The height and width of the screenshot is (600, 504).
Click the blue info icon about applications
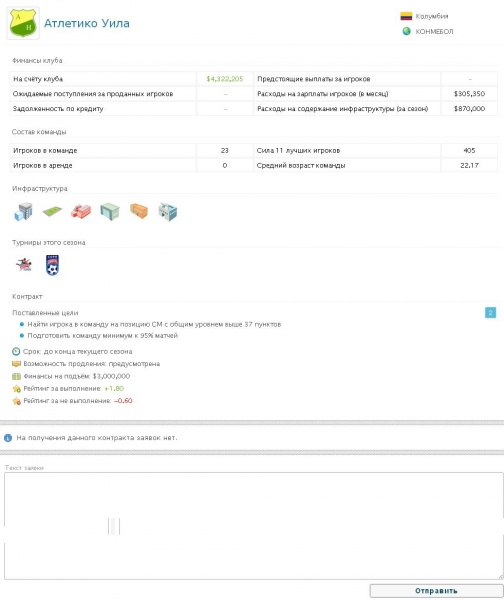point(8,438)
